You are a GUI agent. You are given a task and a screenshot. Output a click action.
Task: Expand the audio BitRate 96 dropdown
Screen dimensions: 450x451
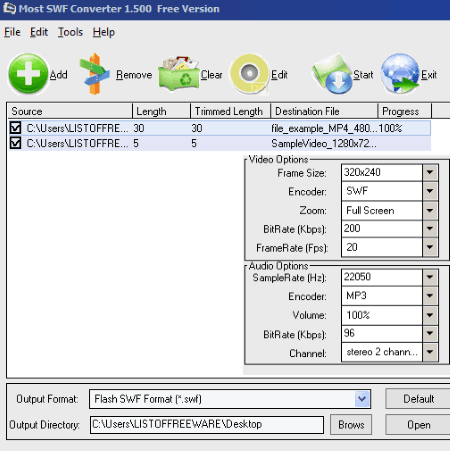[430, 333]
